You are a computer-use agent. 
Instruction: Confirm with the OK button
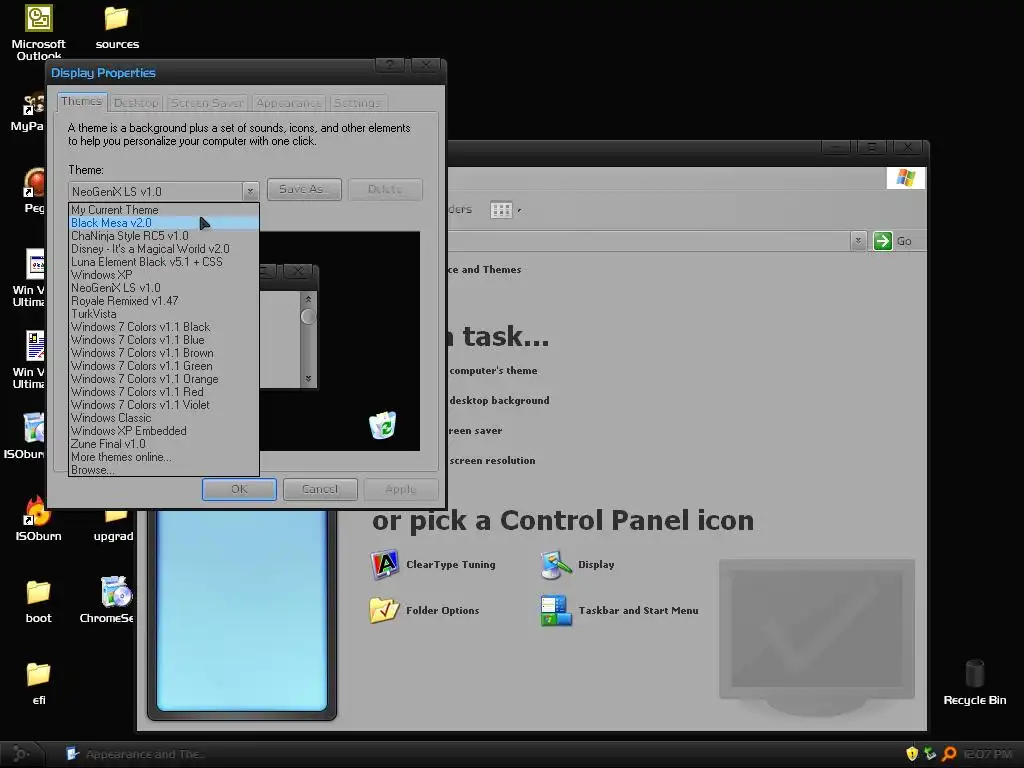click(x=239, y=489)
